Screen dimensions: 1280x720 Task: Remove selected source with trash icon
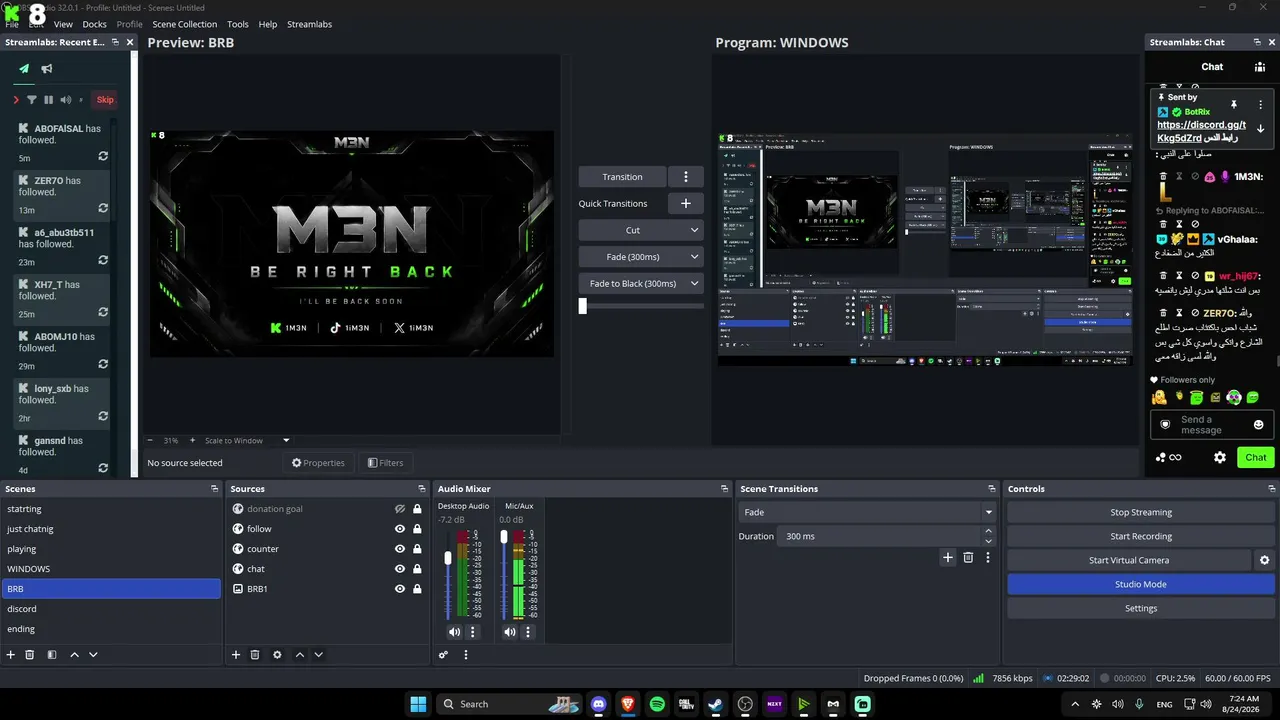[255, 655]
